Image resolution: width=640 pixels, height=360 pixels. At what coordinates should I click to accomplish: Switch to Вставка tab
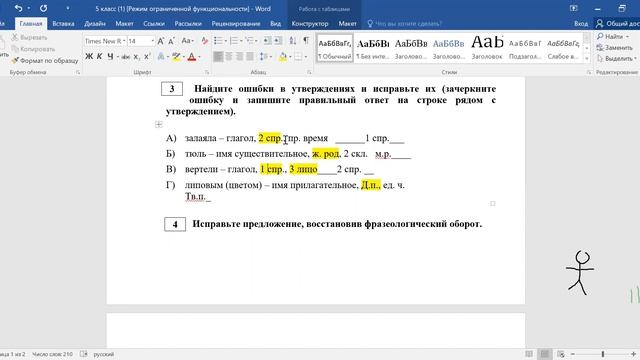pyautogui.click(x=63, y=24)
